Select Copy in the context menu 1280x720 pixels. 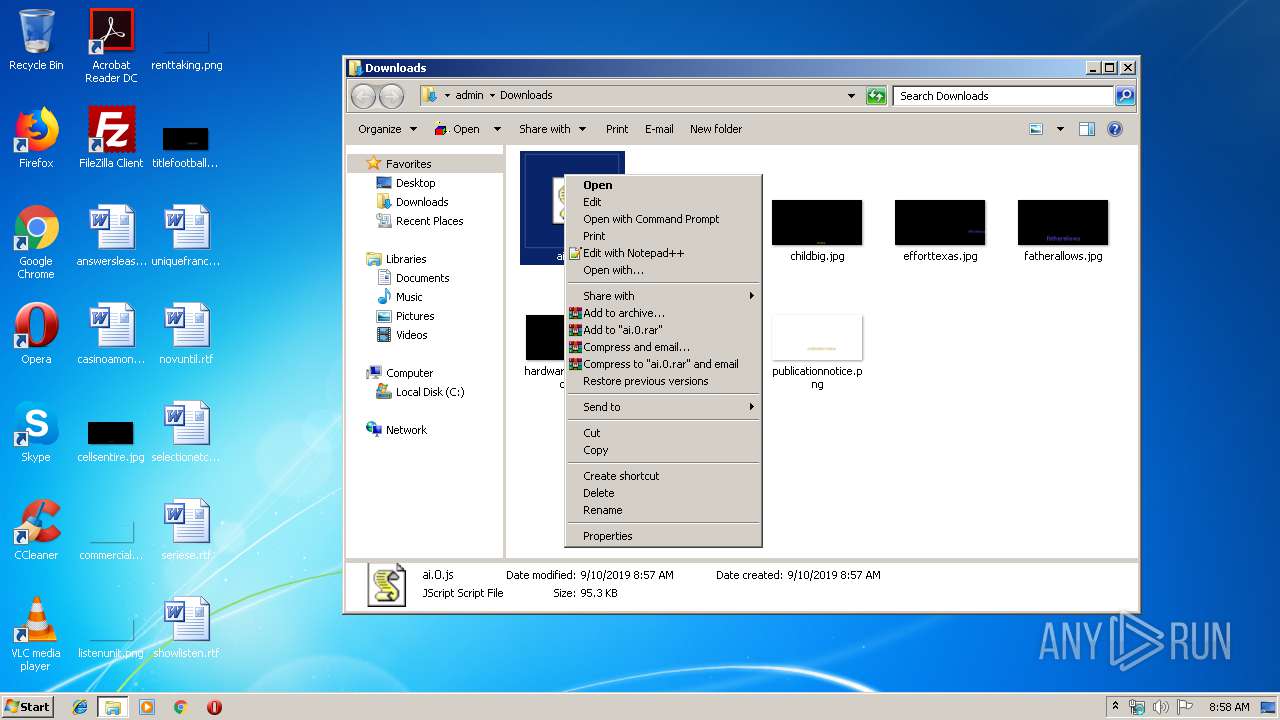point(664,450)
